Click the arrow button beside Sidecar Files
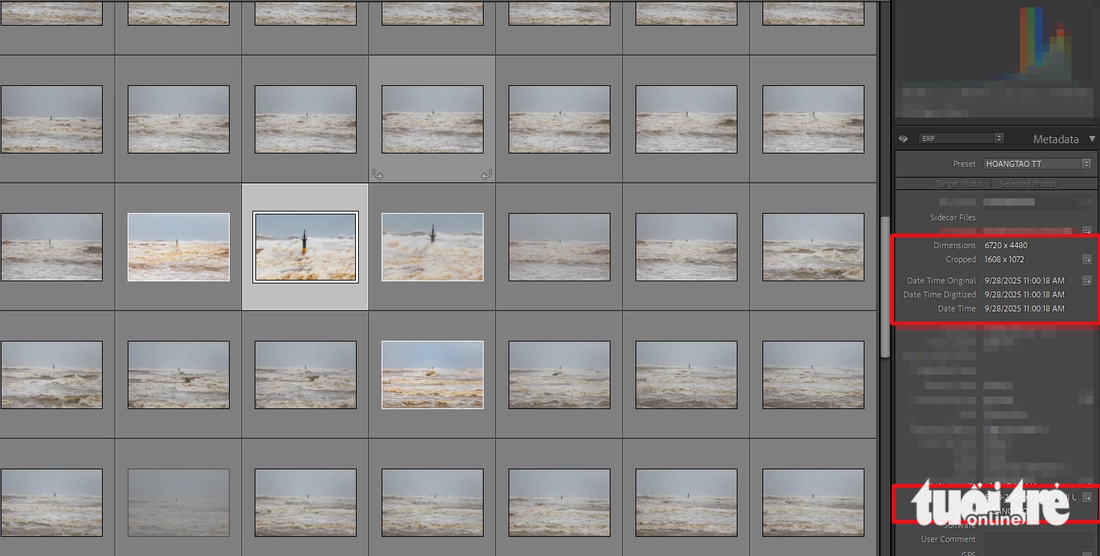This screenshot has height=556, width=1100. point(1087,231)
